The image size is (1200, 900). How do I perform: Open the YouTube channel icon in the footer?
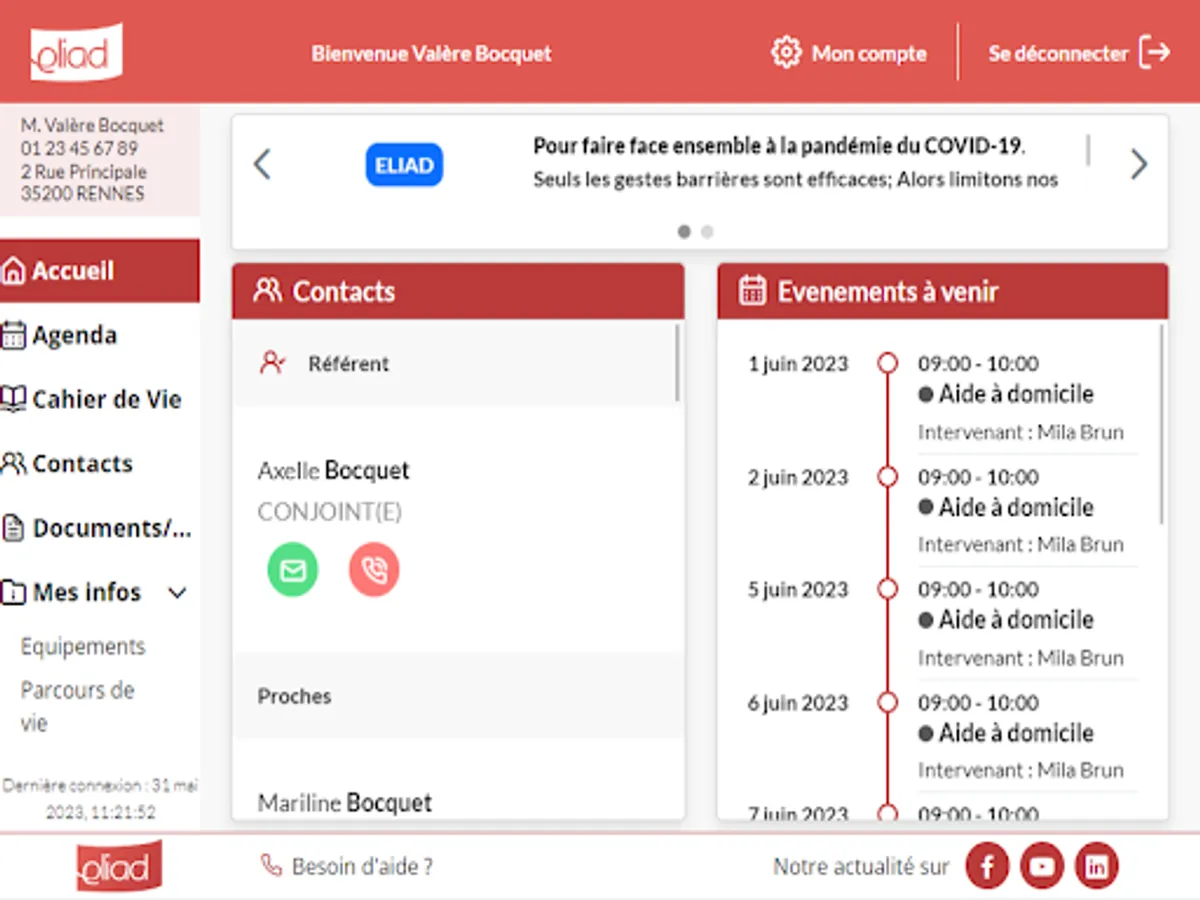[x=1042, y=867]
